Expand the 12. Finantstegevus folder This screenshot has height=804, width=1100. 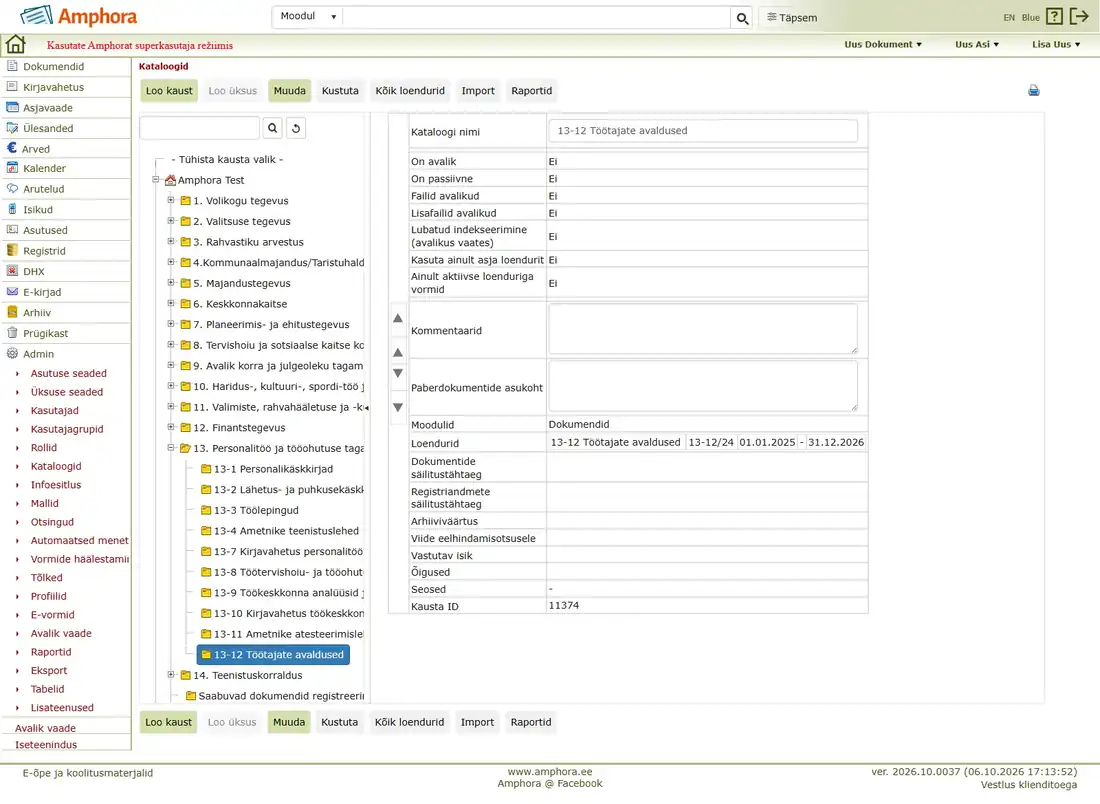click(x=170, y=427)
